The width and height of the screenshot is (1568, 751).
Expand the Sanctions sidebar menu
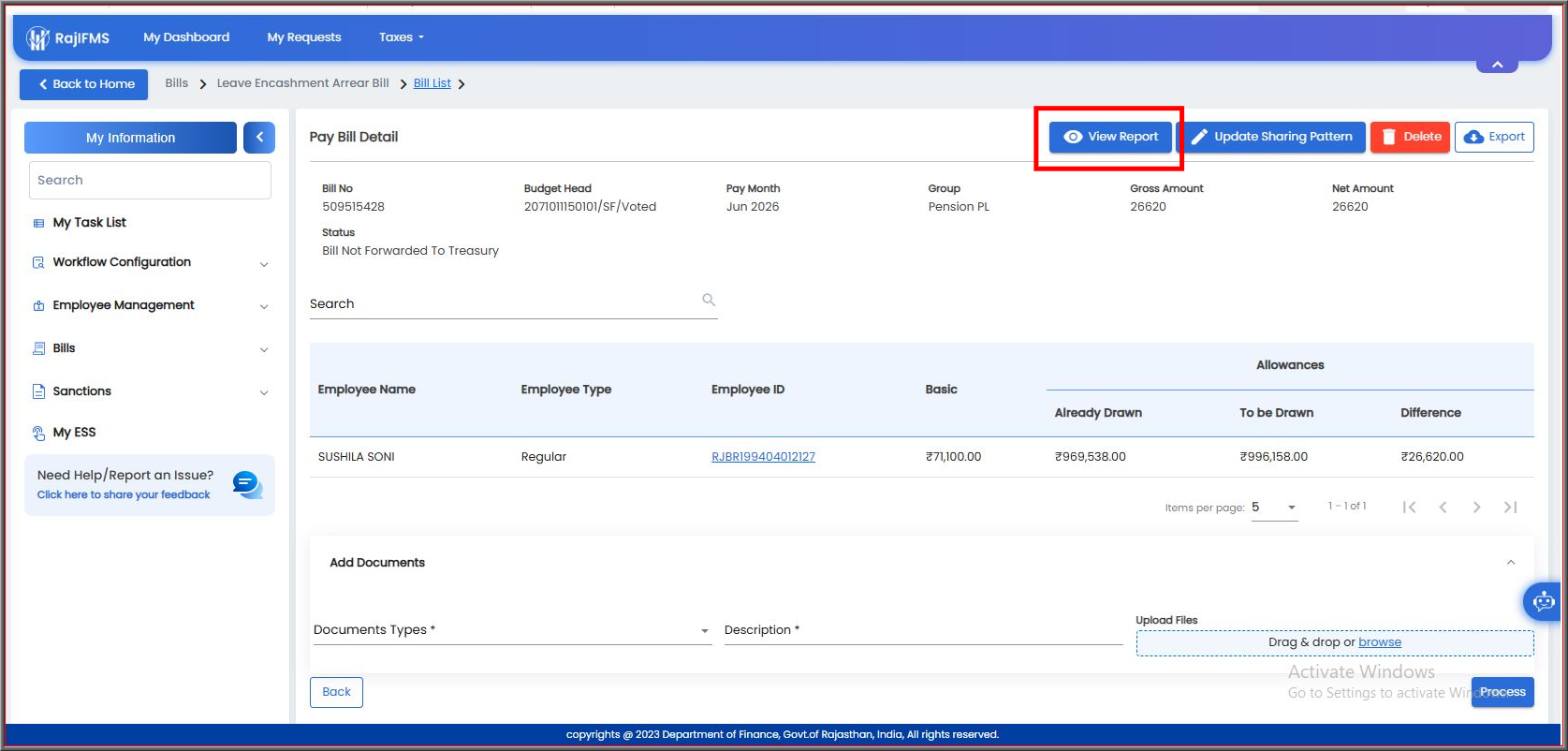pos(264,392)
